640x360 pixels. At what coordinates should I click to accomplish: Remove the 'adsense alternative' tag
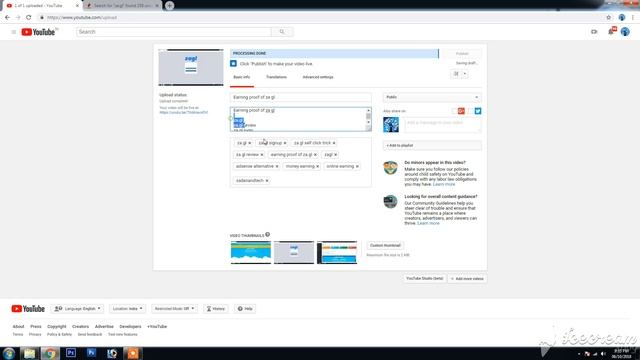coord(277,167)
